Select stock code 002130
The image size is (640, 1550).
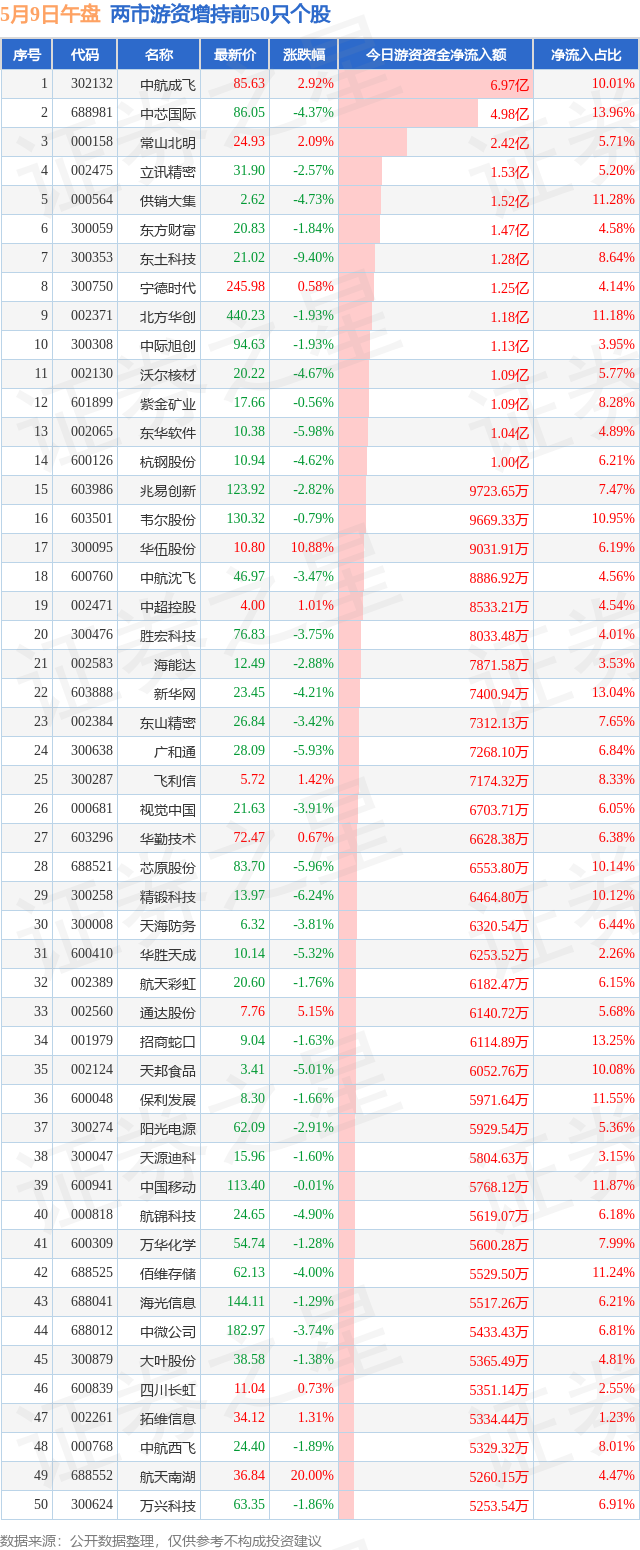(x=92, y=374)
